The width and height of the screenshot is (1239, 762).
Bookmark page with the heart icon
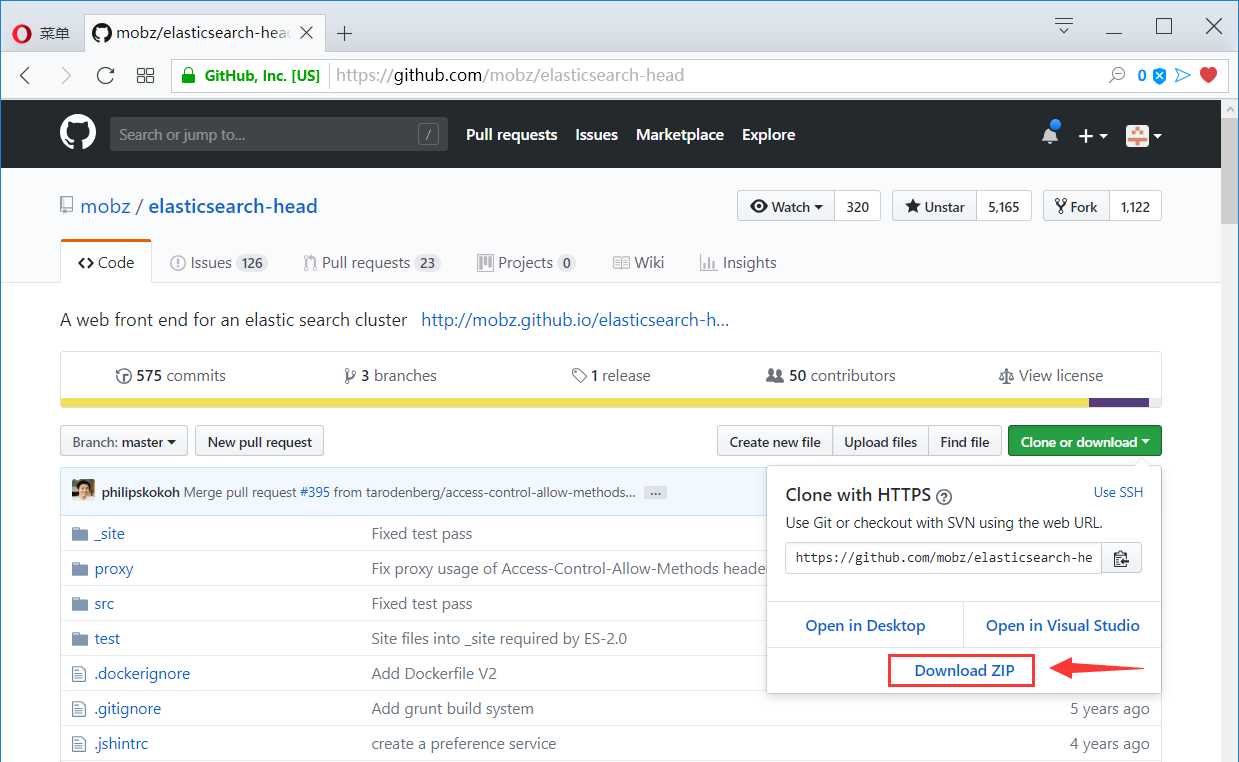pos(1209,75)
